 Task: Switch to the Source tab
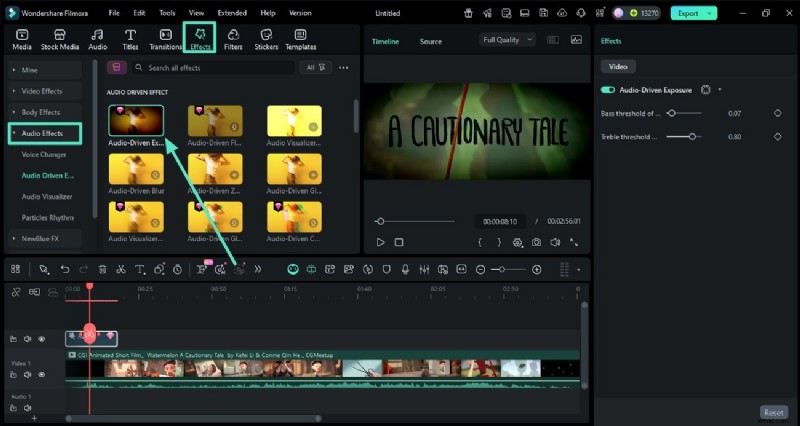431,41
